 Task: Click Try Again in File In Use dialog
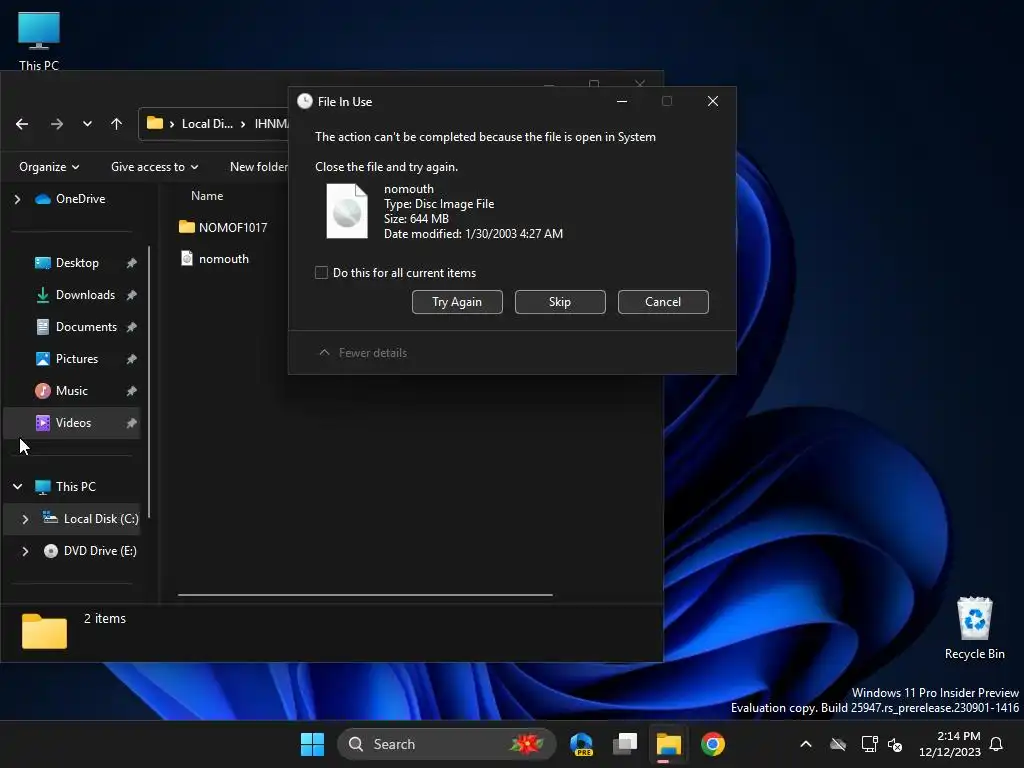coord(457,302)
